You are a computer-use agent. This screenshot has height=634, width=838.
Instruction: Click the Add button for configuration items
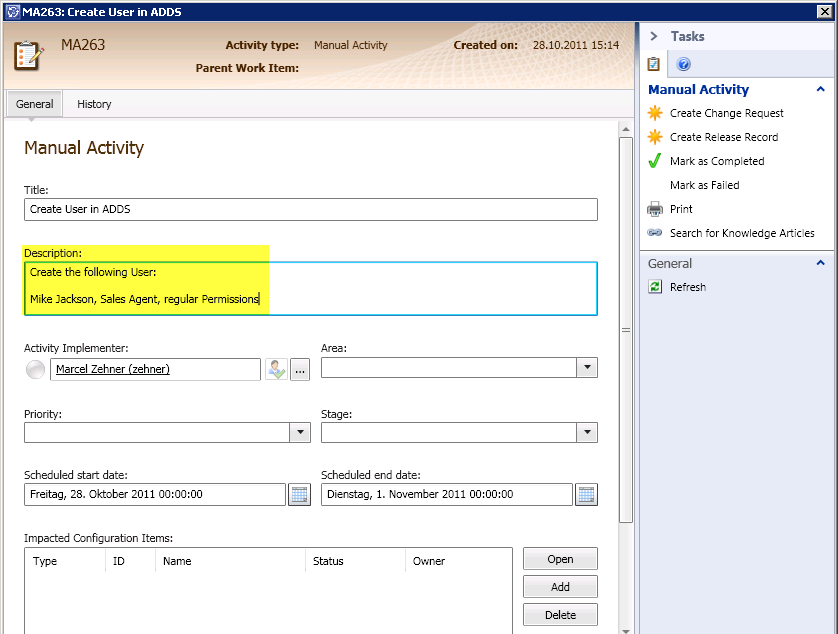tap(560, 587)
